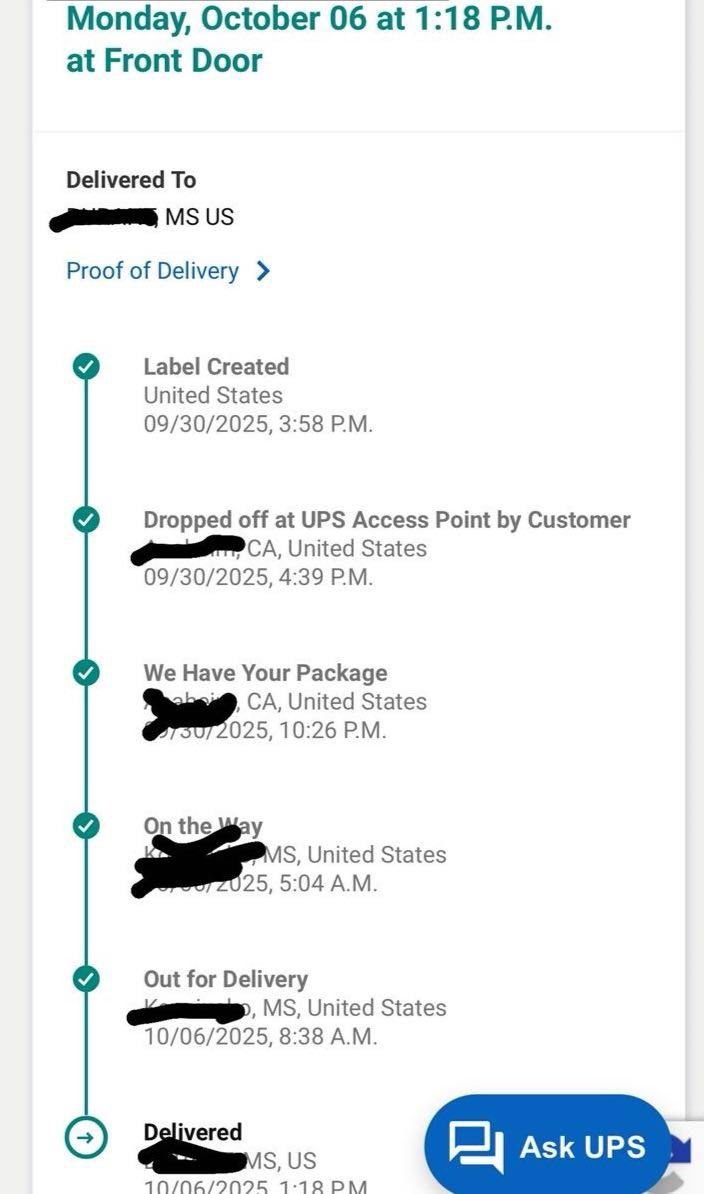Click the chat bubble icon in Ask UPS
704x1194 pixels.
(x=475, y=1146)
